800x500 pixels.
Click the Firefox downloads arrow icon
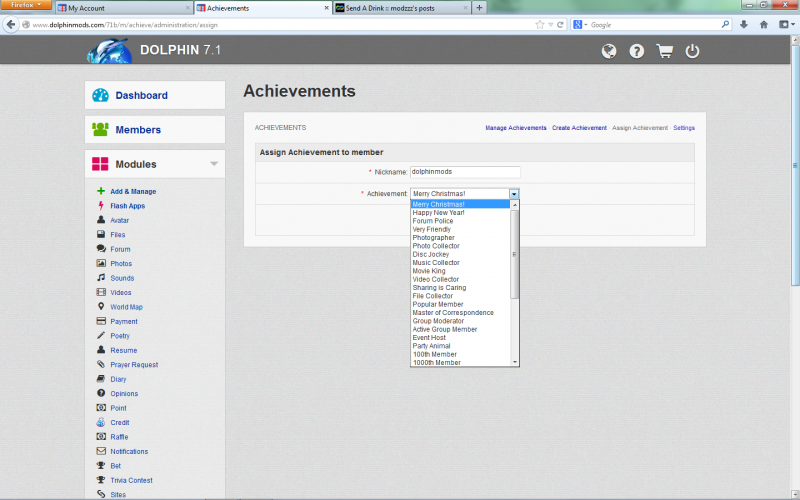[x=744, y=24]
